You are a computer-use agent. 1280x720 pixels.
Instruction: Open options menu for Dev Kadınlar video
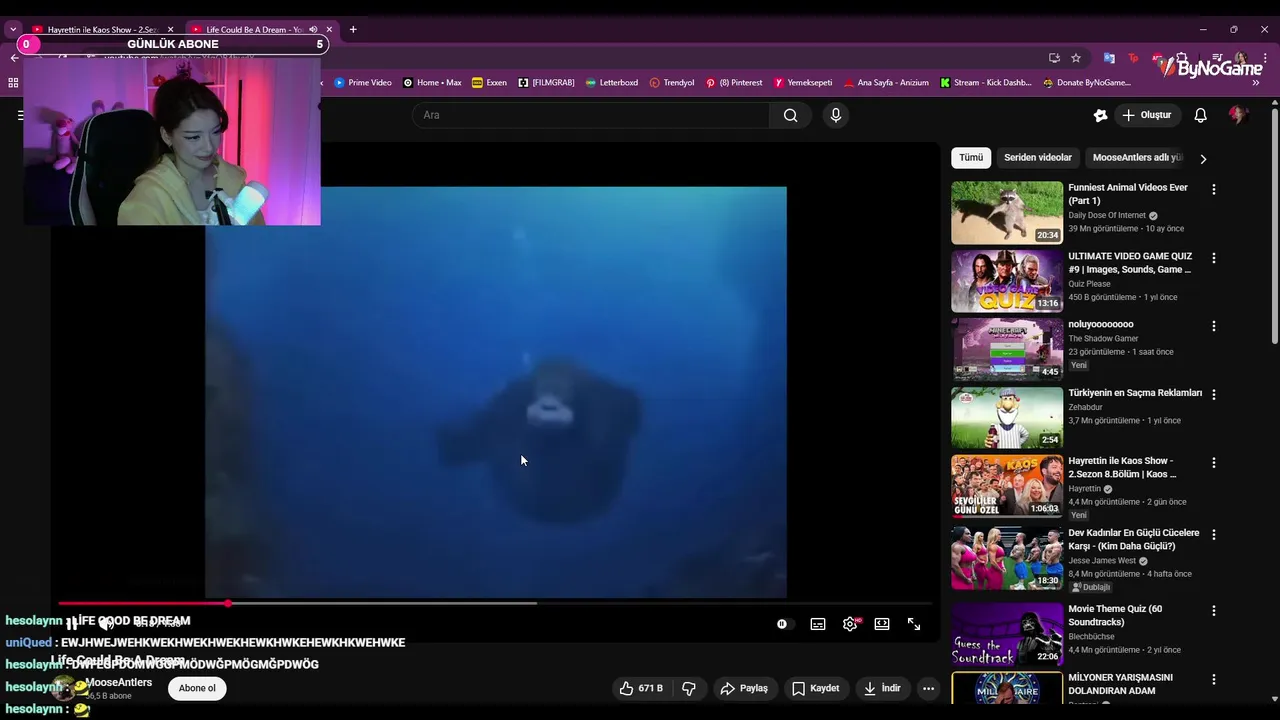pos(1214,534)
